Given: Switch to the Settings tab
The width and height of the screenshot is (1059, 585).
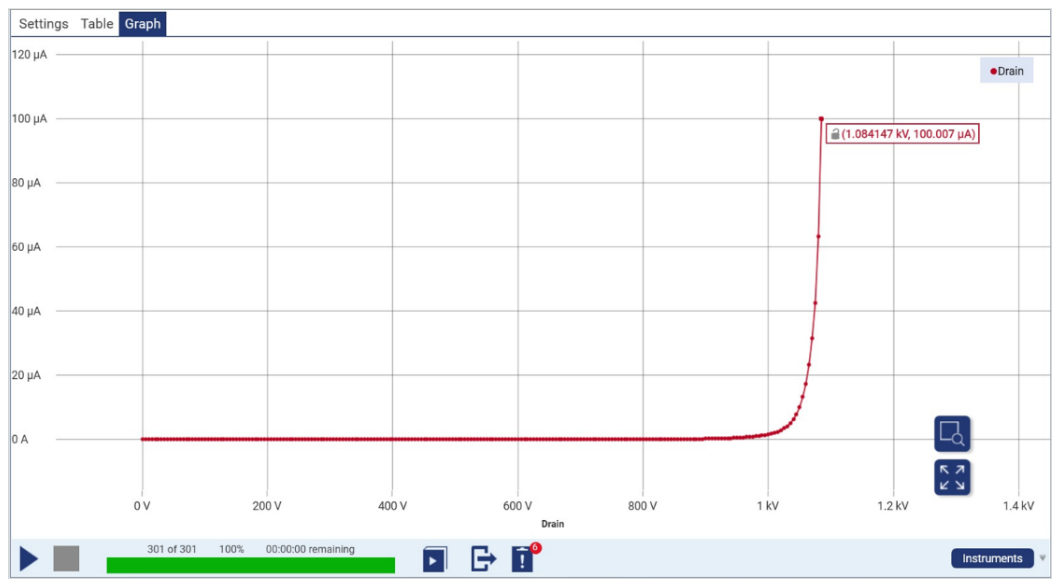Looking at the screenshot, I should pyautogui.click(x=44, y=24).
